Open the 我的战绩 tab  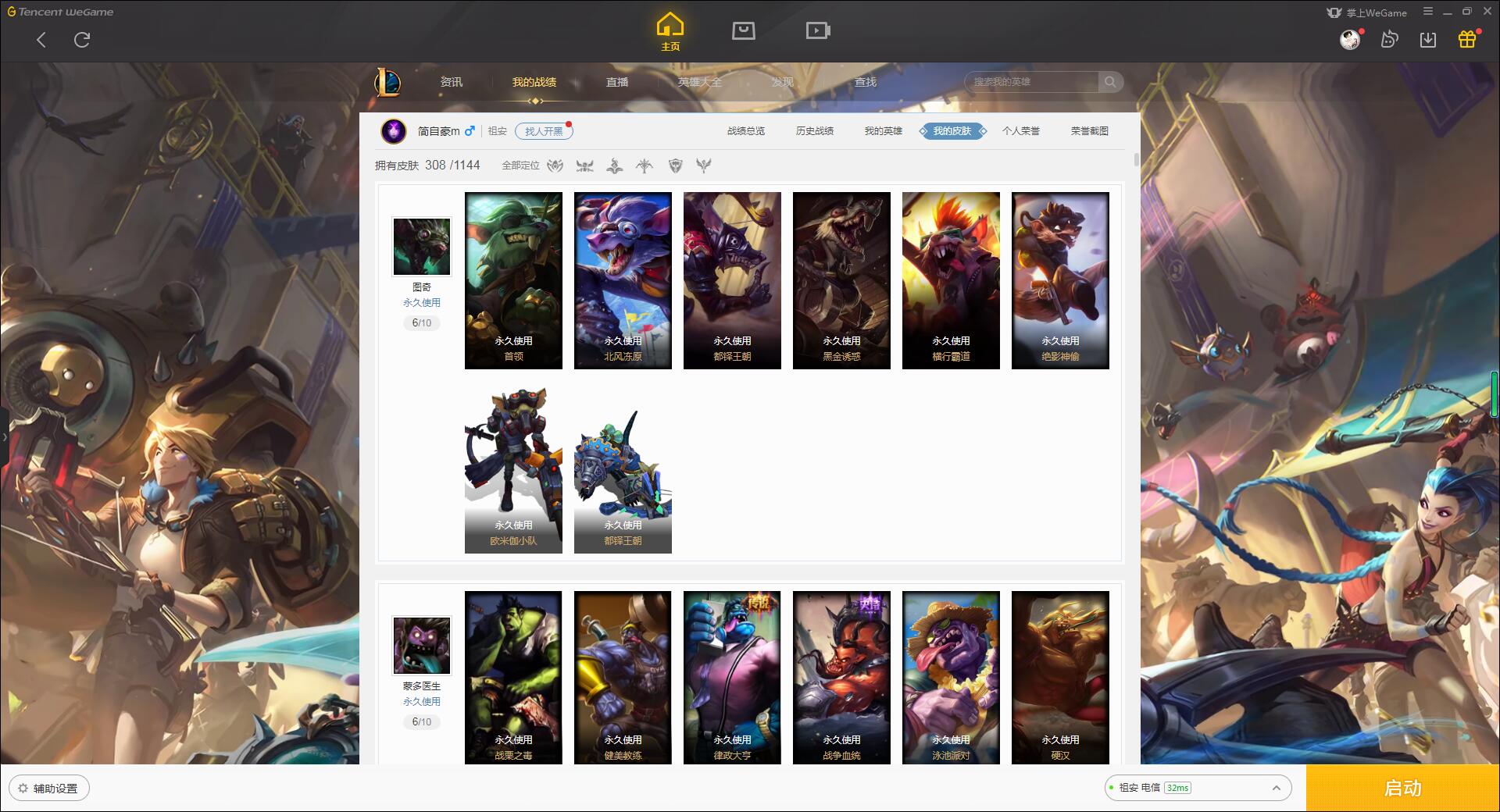pyautogui.click(x=534, y=82)
